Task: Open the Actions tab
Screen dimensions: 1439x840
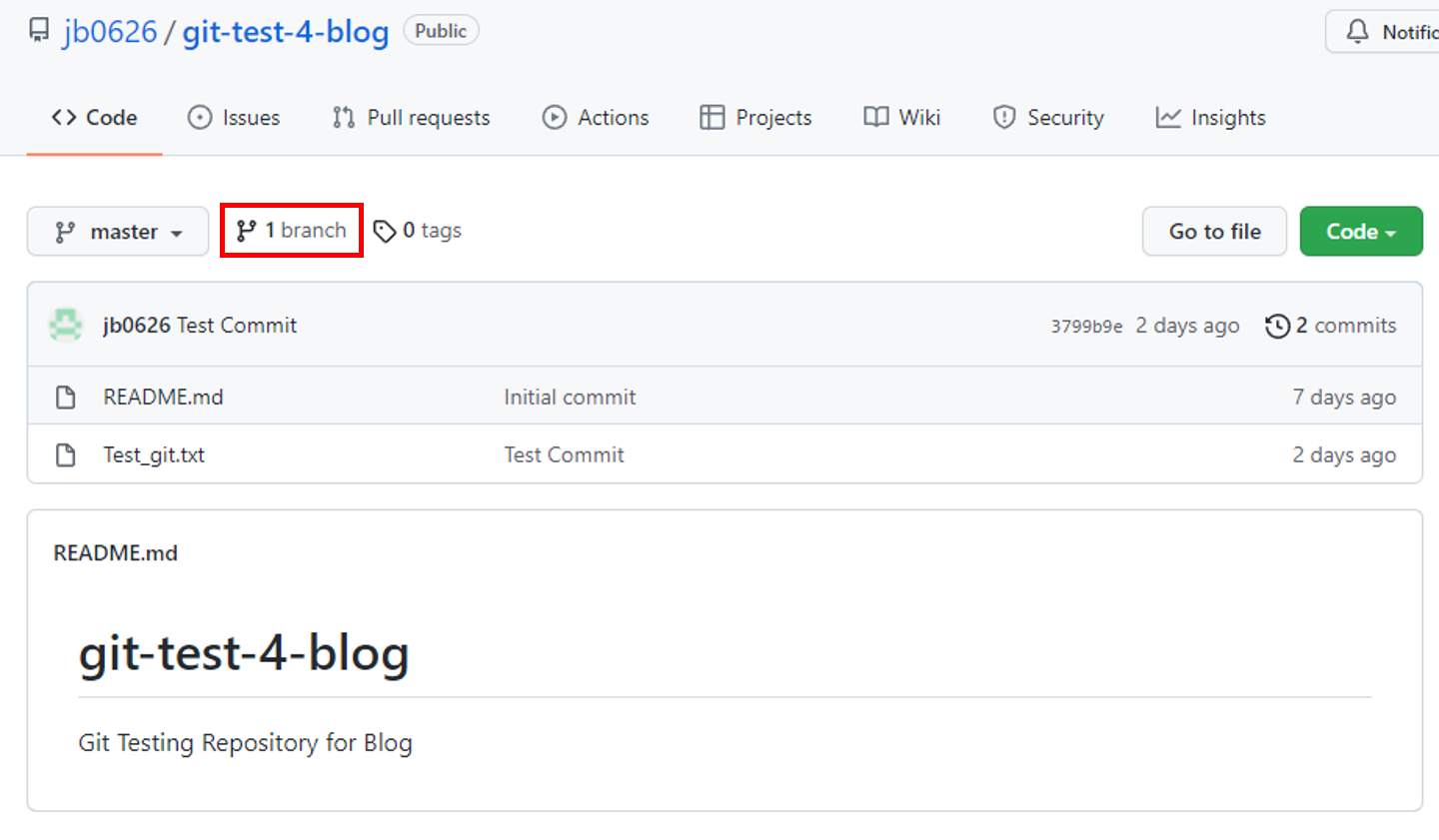Action: [596, 118]
